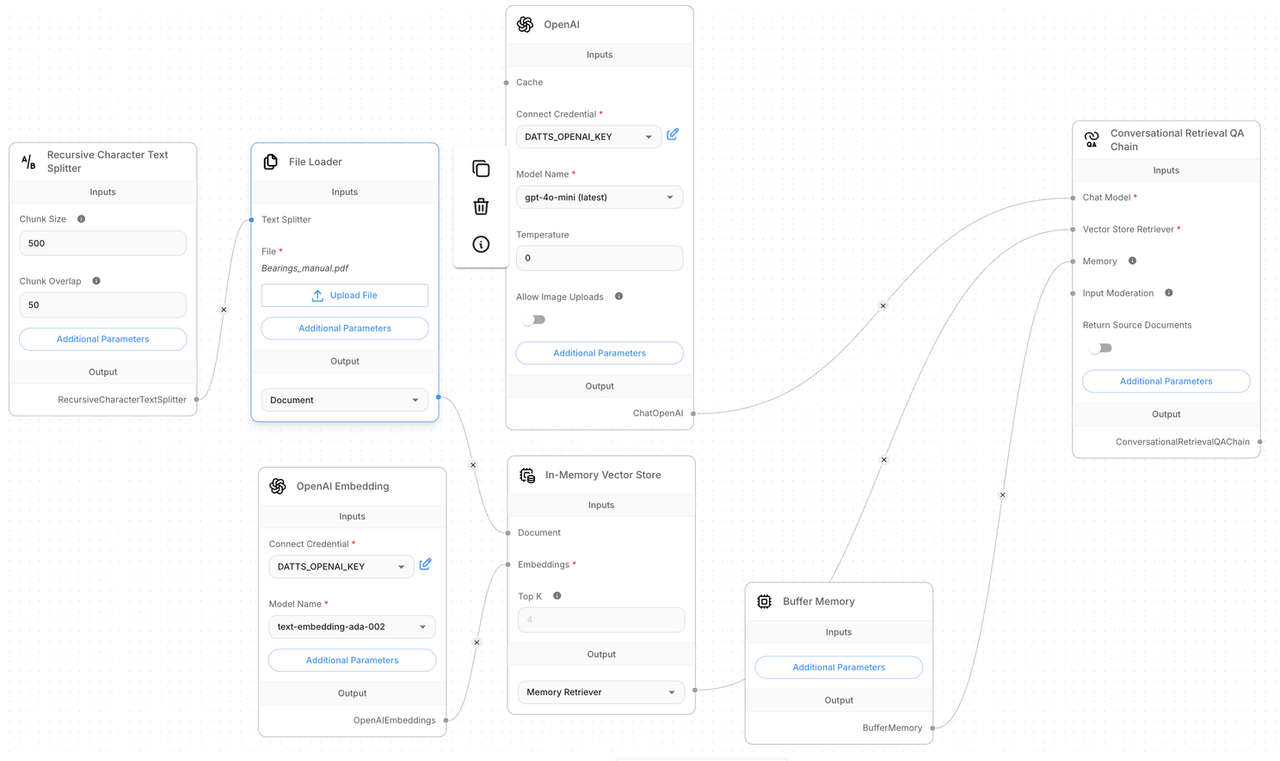Remove edge from ChatOpenAI to Chat Model
This screenshot has height=761, width=1280.
click(x=883, y=306)
